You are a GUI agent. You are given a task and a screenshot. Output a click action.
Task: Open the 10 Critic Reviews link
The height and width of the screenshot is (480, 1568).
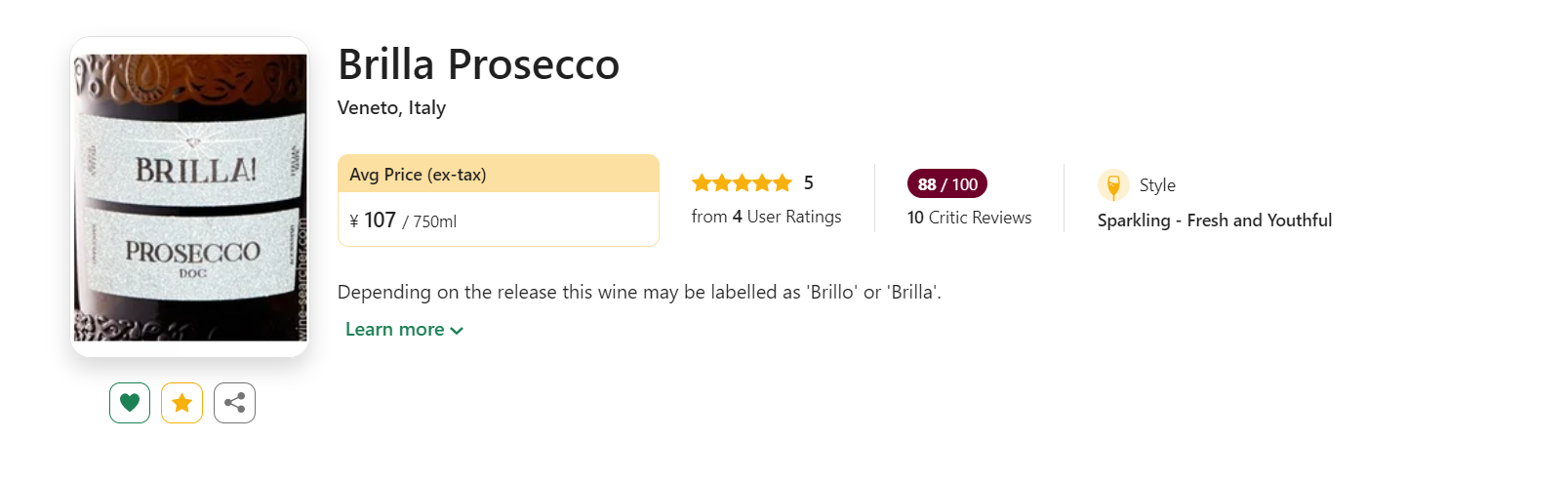pos(969,218)
